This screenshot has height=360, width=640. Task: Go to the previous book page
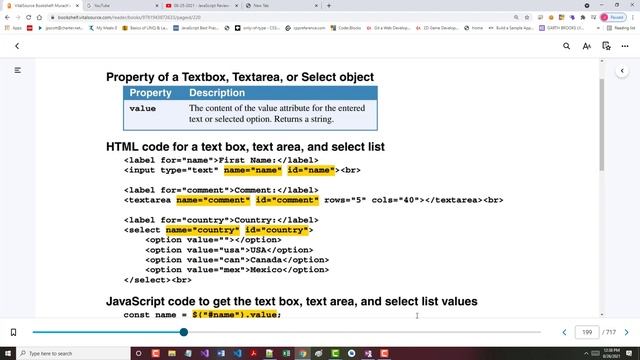click(564, 332)
